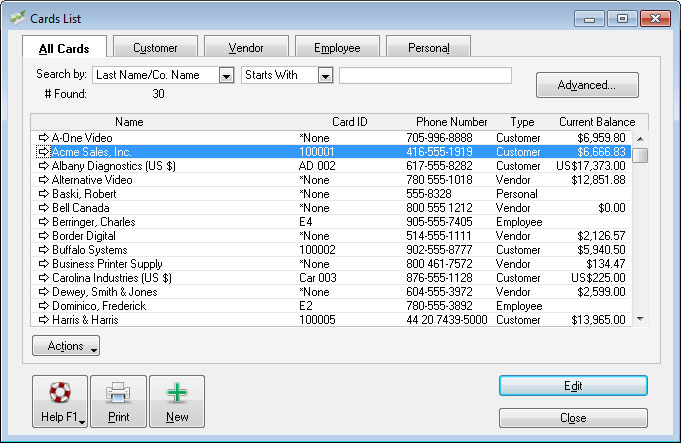681x443 pixels.
Task: Click the list scrollbar up arrow
Action: [x=640, y=139]
